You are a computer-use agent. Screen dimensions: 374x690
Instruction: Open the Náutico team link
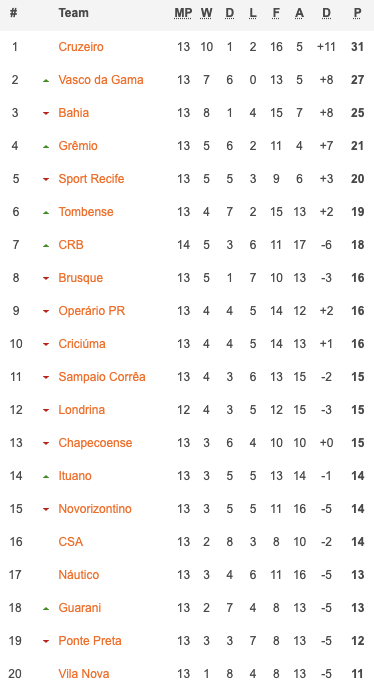coord(79,575)
